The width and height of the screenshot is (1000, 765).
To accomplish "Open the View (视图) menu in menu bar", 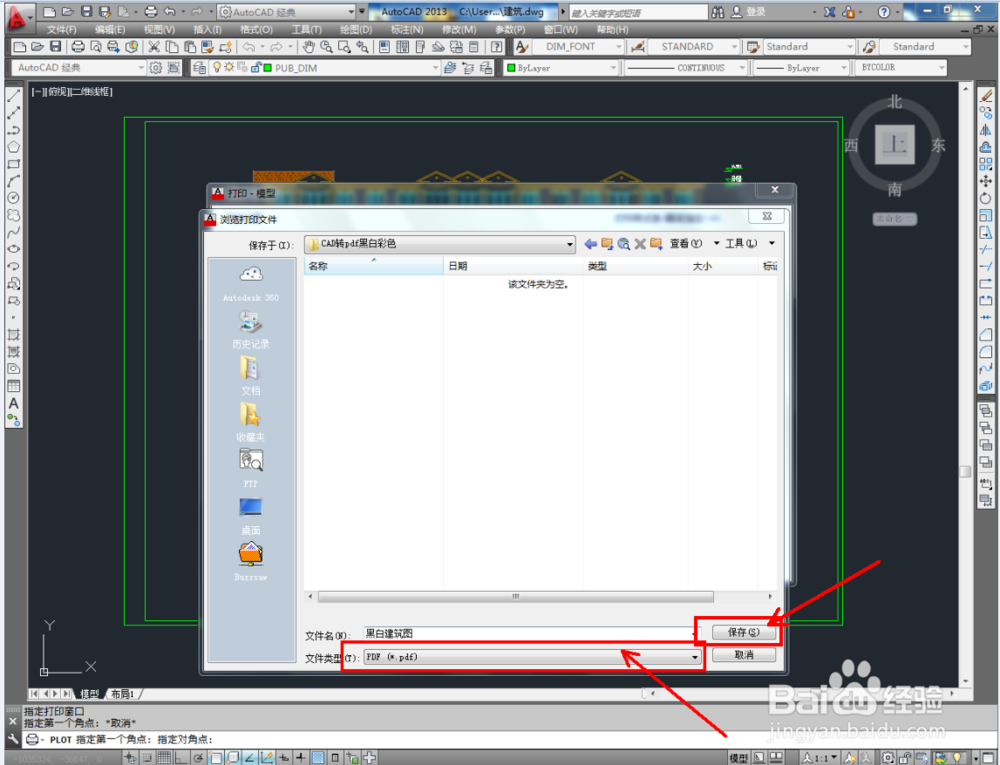I will (x=159, y=29).
